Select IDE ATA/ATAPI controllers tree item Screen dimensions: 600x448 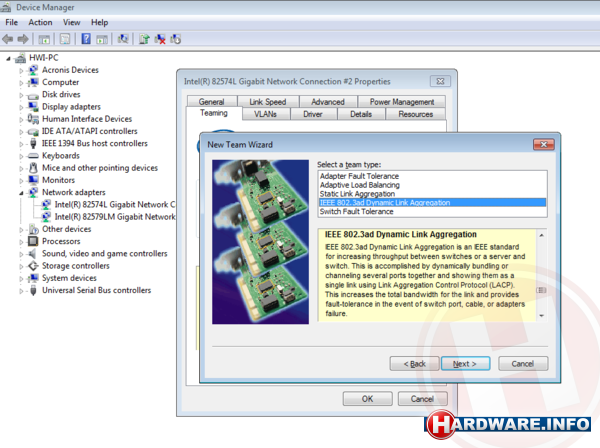[90, 131]
